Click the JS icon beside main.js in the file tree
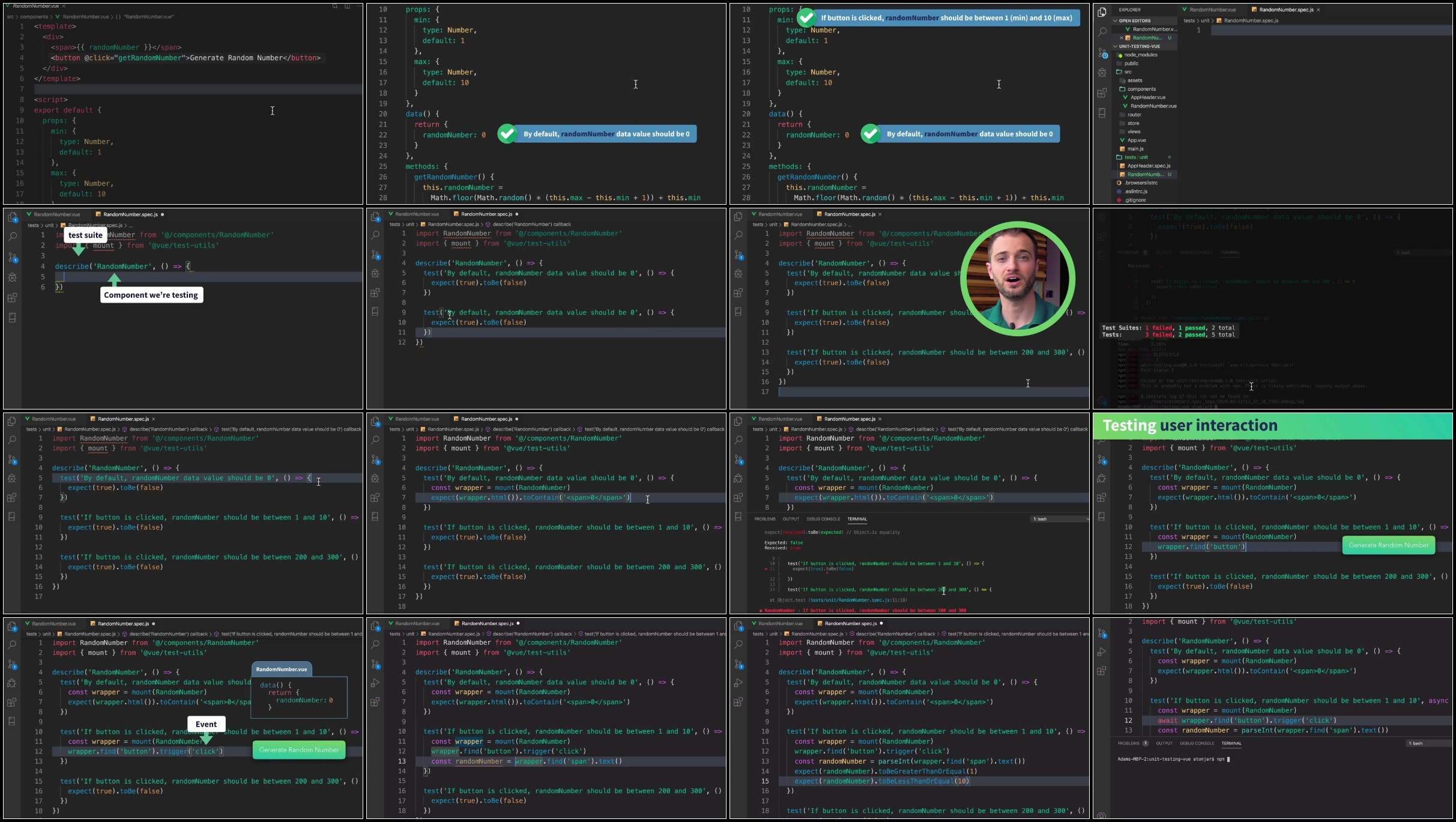The height and width of the screenshot is (822, 1456). (x=1122, y=149)
